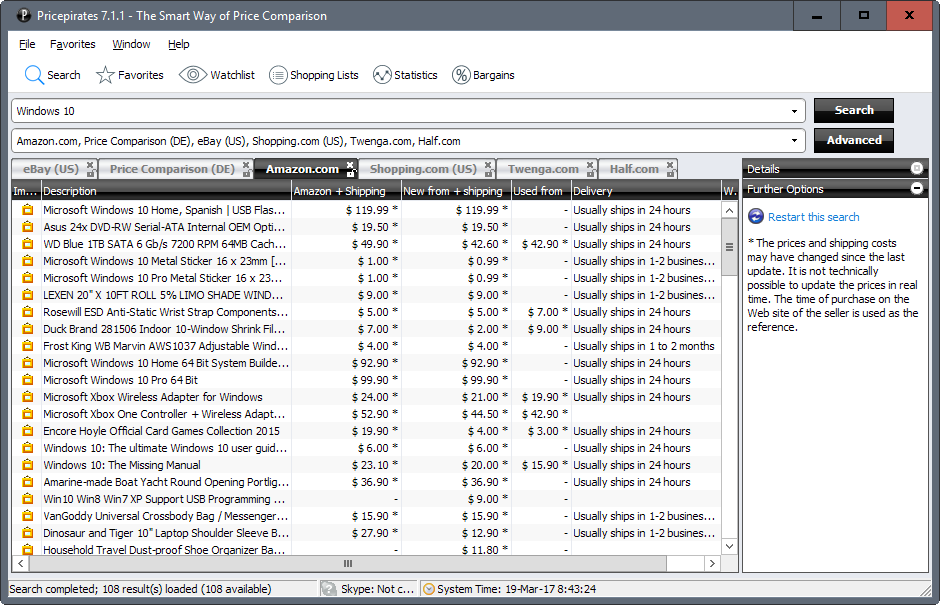Open the Search toolbar tool
The height and width of the screenshot is (605, 940).
[52, 75]
